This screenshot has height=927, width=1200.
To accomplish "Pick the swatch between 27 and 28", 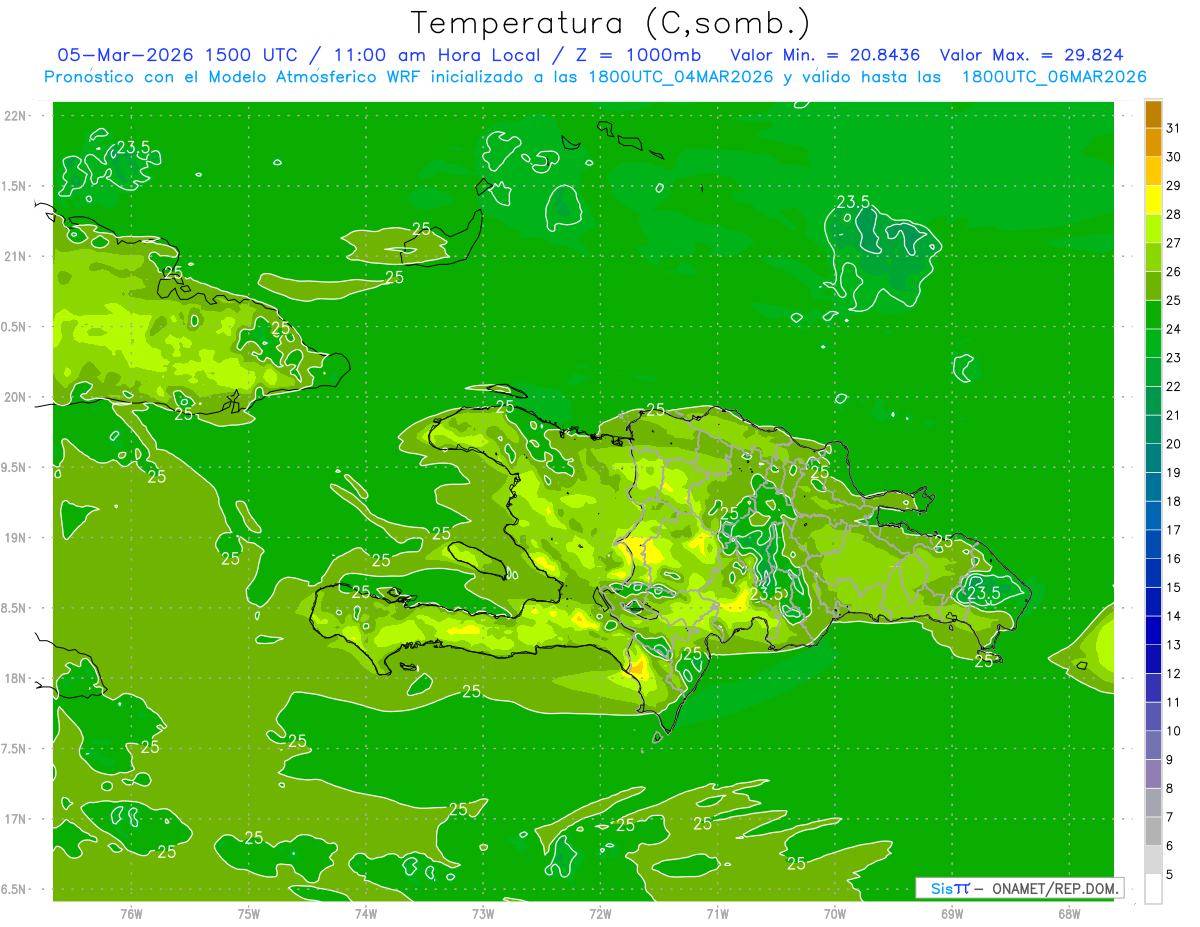I will click(x=1153, y=229).
